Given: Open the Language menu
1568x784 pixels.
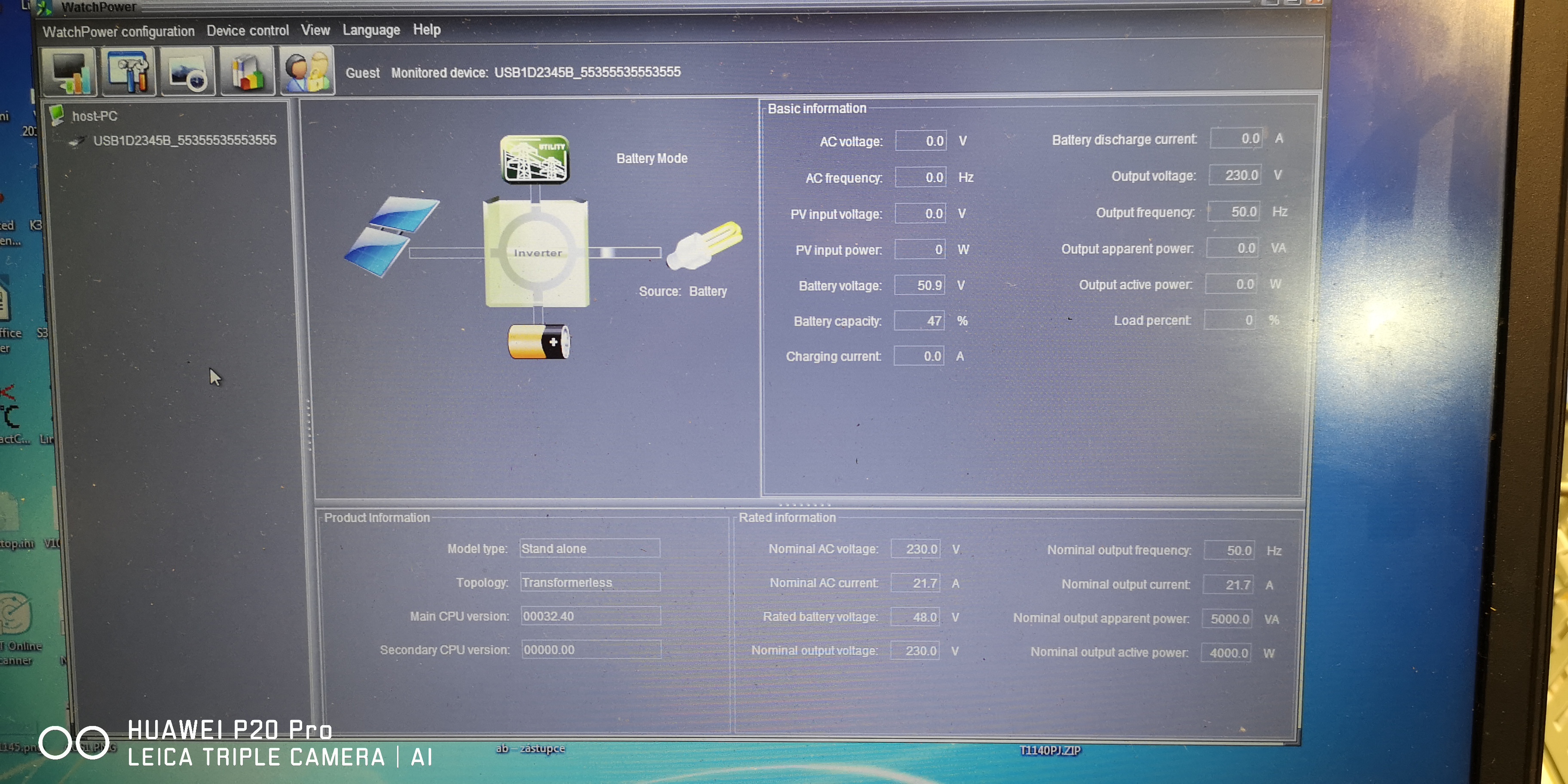Looking at the screenshot, I should point(371,30).
